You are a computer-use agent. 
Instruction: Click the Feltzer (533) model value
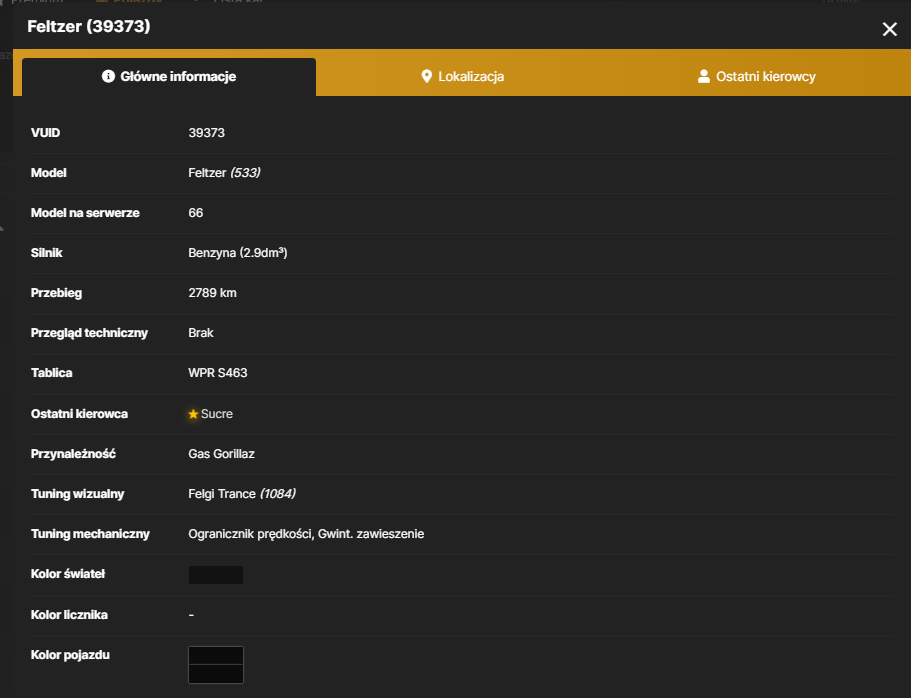click(224, 173)
